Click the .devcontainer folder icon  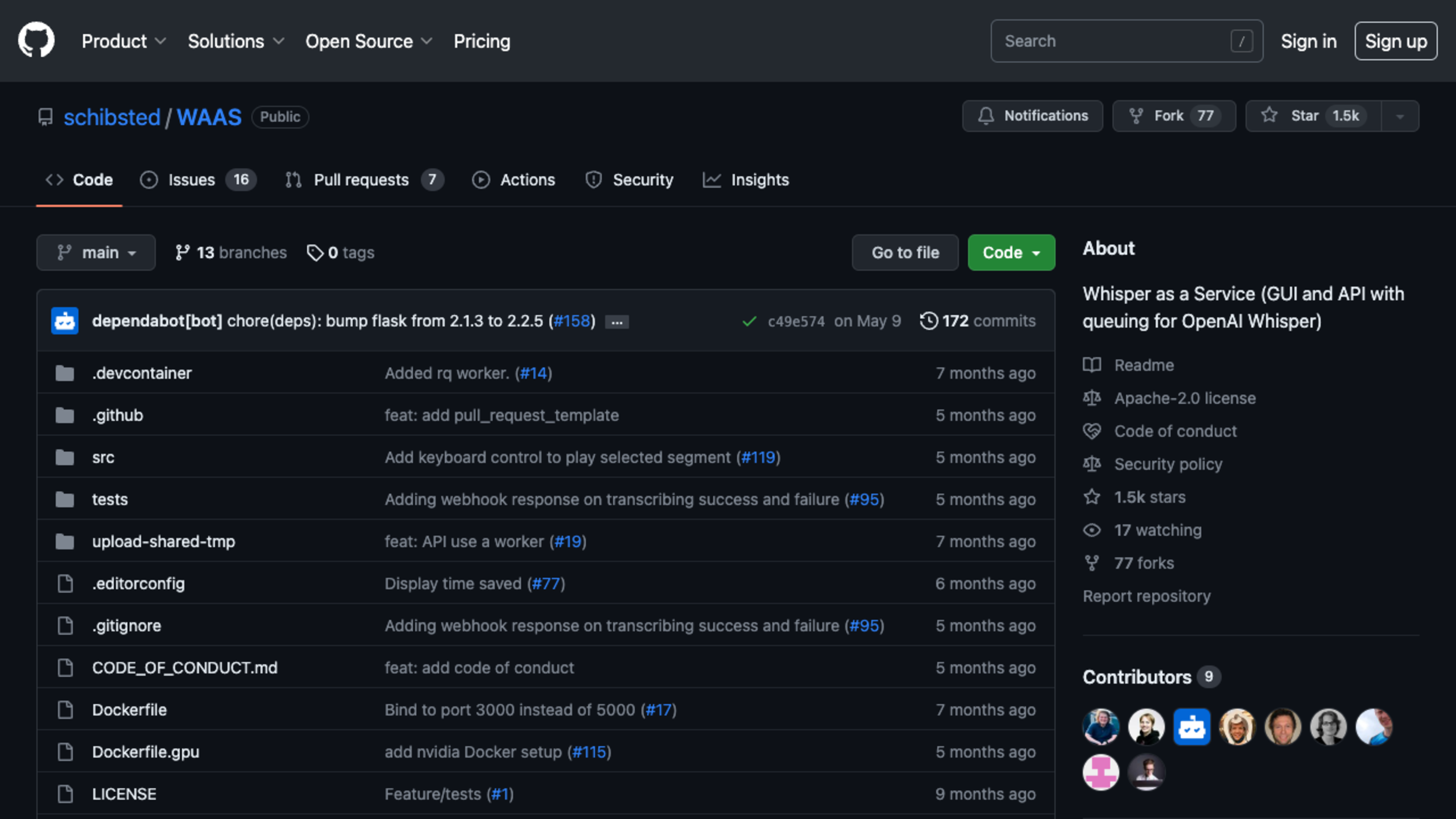click(x=65, y=373)
